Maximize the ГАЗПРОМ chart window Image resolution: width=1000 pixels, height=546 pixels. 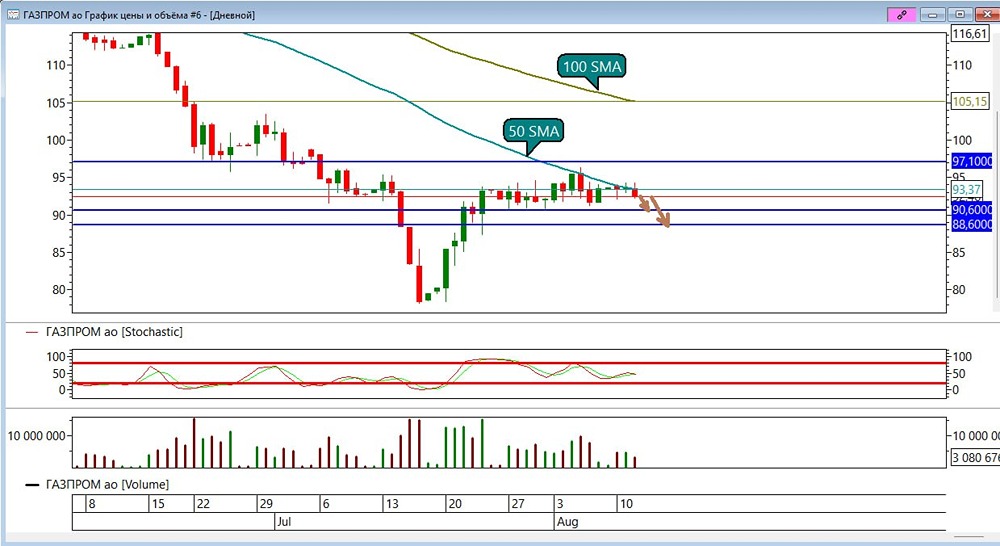point(960,15)
